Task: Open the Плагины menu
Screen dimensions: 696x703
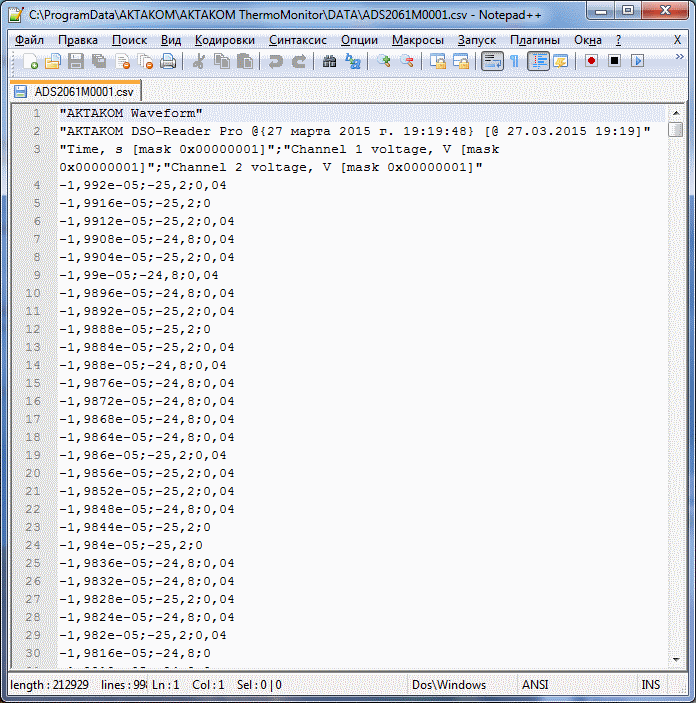Action: [535, 40]
